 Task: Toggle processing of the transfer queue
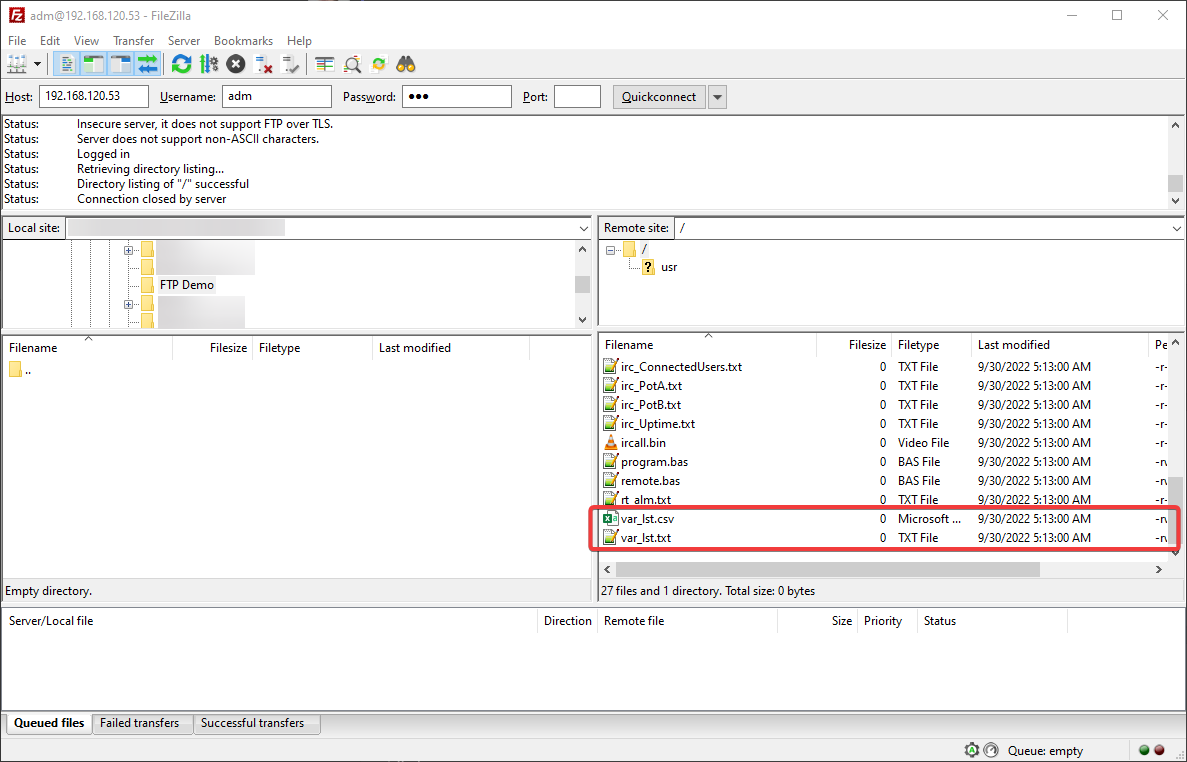(x=209, y=64)
